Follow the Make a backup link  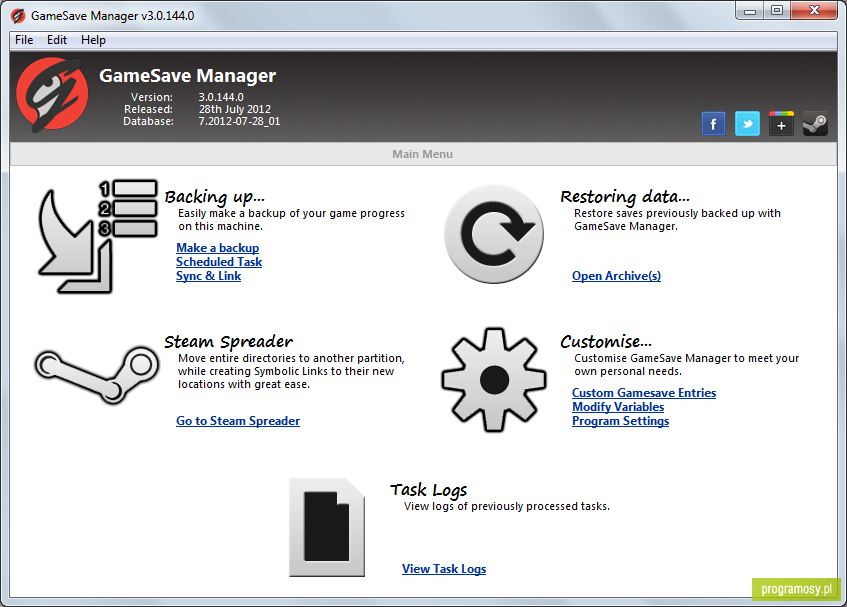[218, 248]
